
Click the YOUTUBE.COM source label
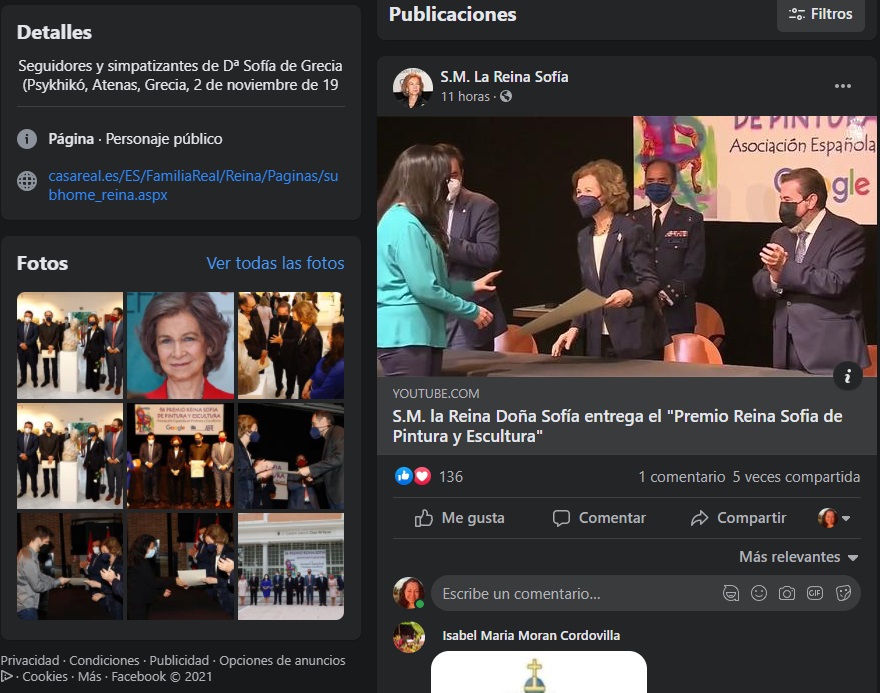tap(436, 393)
